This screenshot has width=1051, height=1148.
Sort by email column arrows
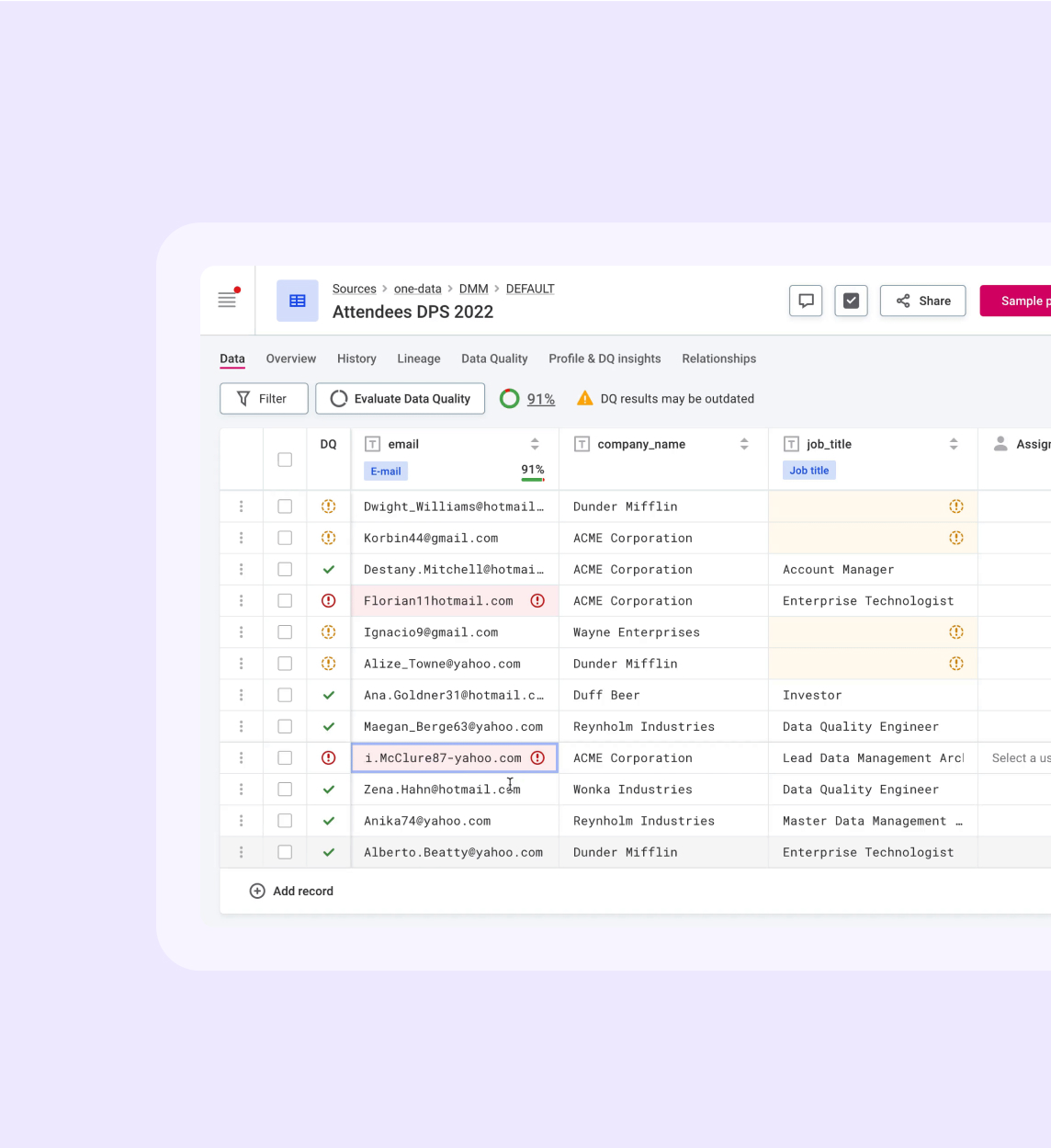(535, 444)
